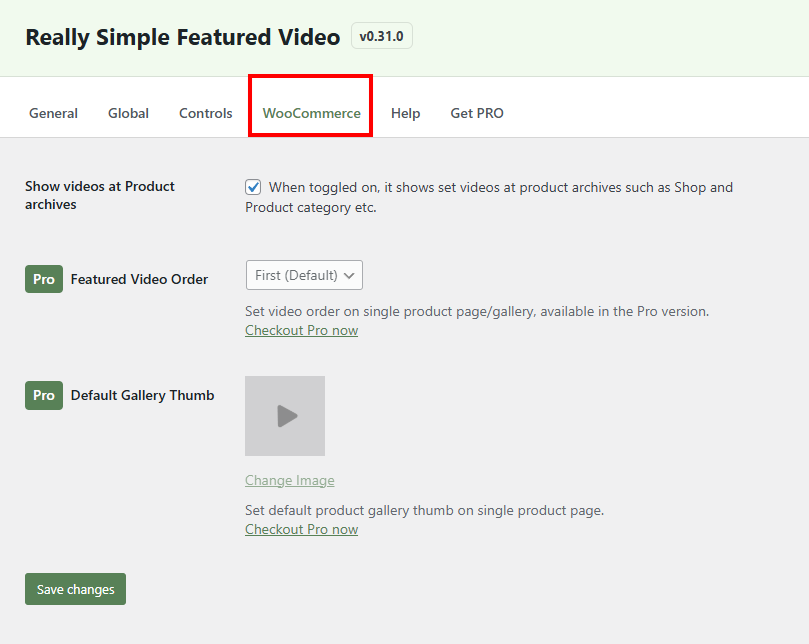Open Checkout Pro now under Default Gallery Thumb

(301, 529)
